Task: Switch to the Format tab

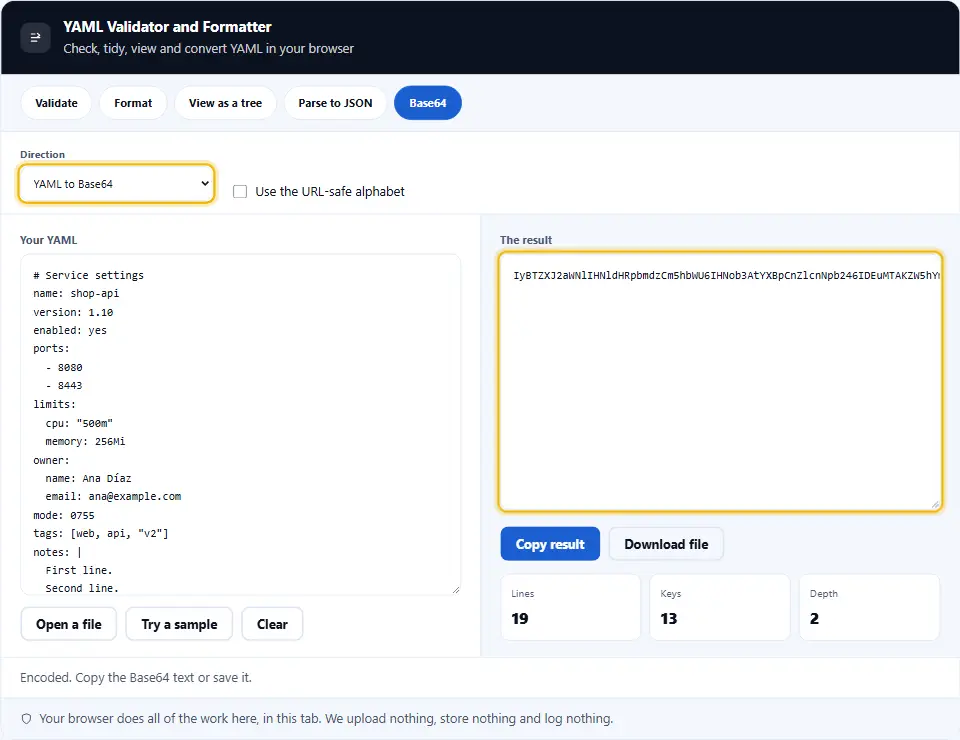Action: (x=133, y=103)
